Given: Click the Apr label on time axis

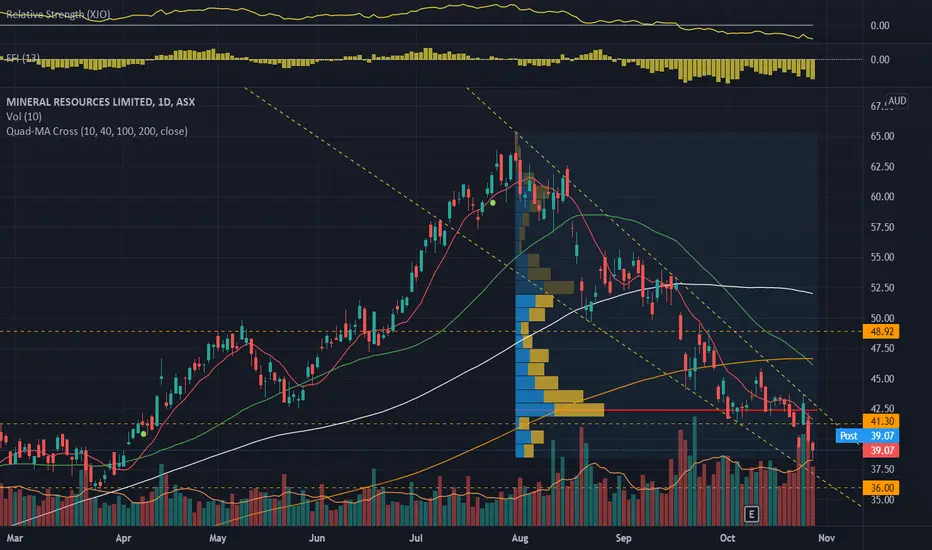Looking at the screenshot, I should pos(123,538).
